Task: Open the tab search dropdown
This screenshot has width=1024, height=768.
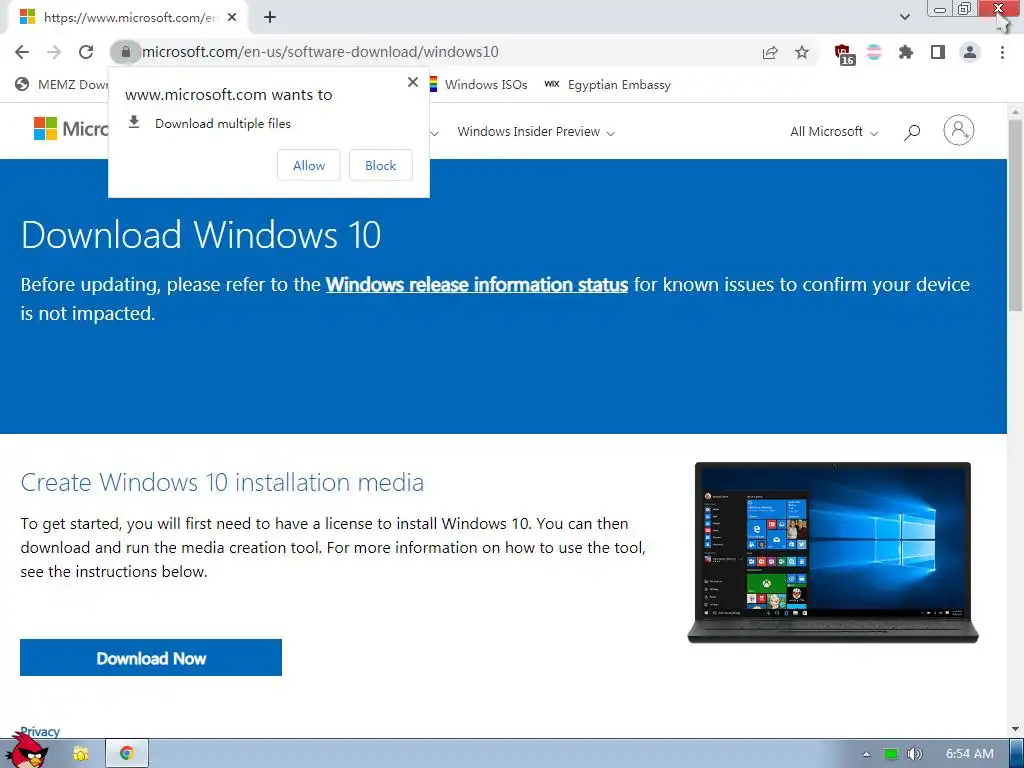Action: tap(904, 17)
